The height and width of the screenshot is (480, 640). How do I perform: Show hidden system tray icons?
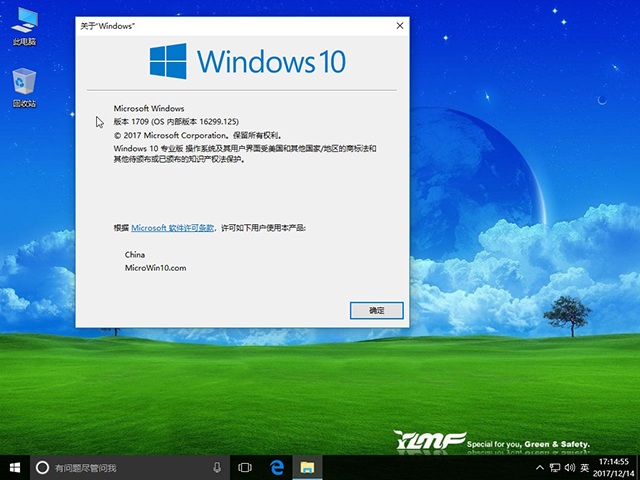540,467
